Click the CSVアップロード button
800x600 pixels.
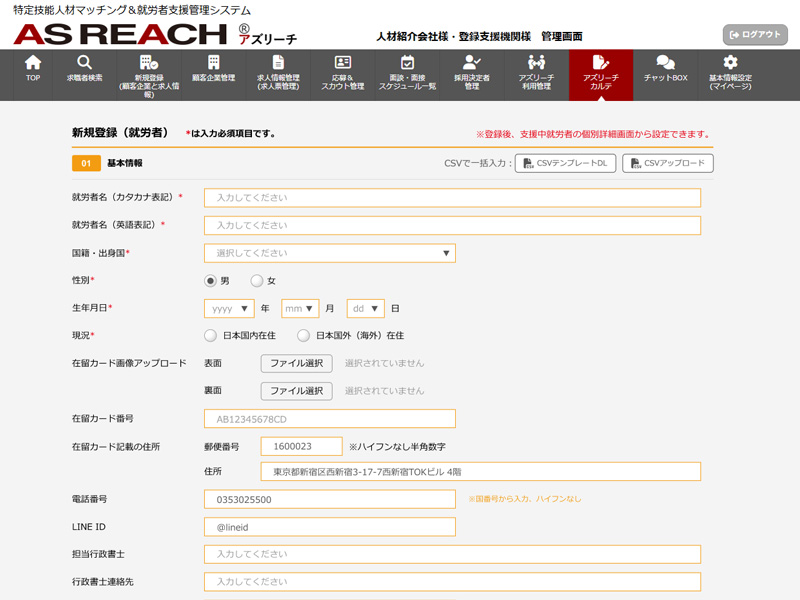tap(668, 163)
